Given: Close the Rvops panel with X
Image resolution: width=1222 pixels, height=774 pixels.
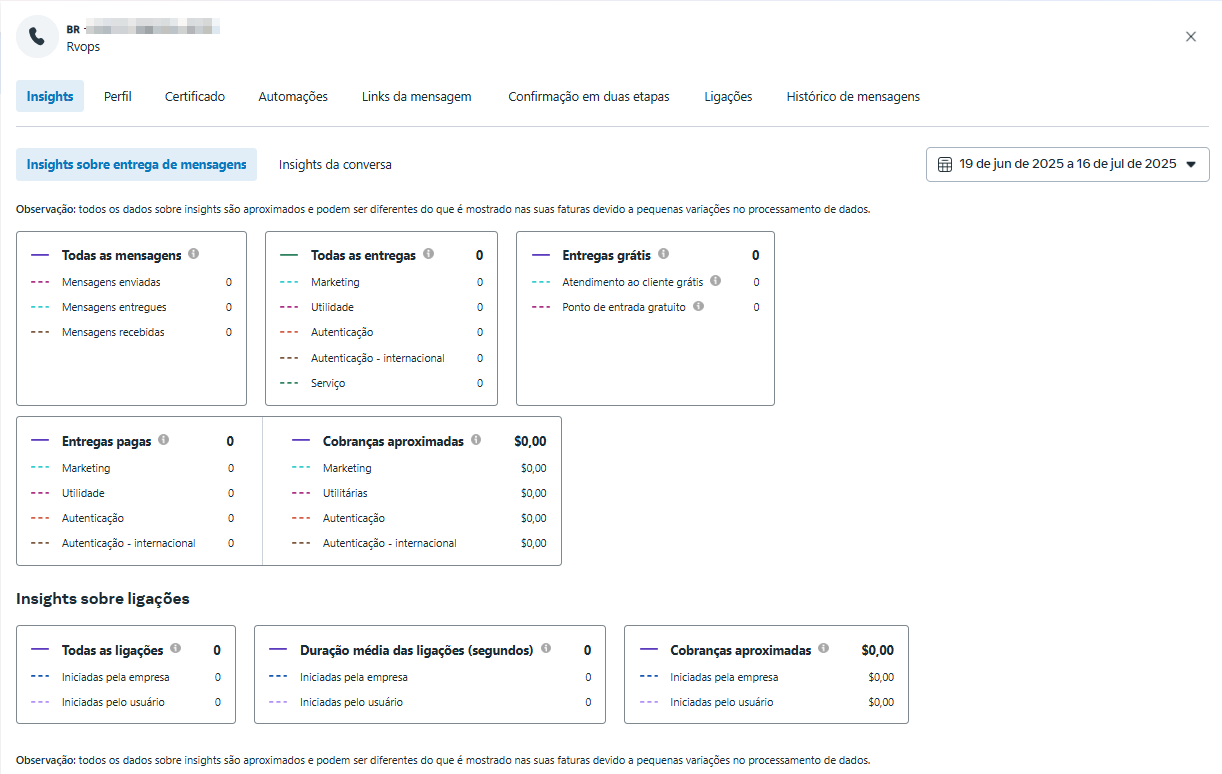Looking at the screenshot, I should pos(1190,37).
